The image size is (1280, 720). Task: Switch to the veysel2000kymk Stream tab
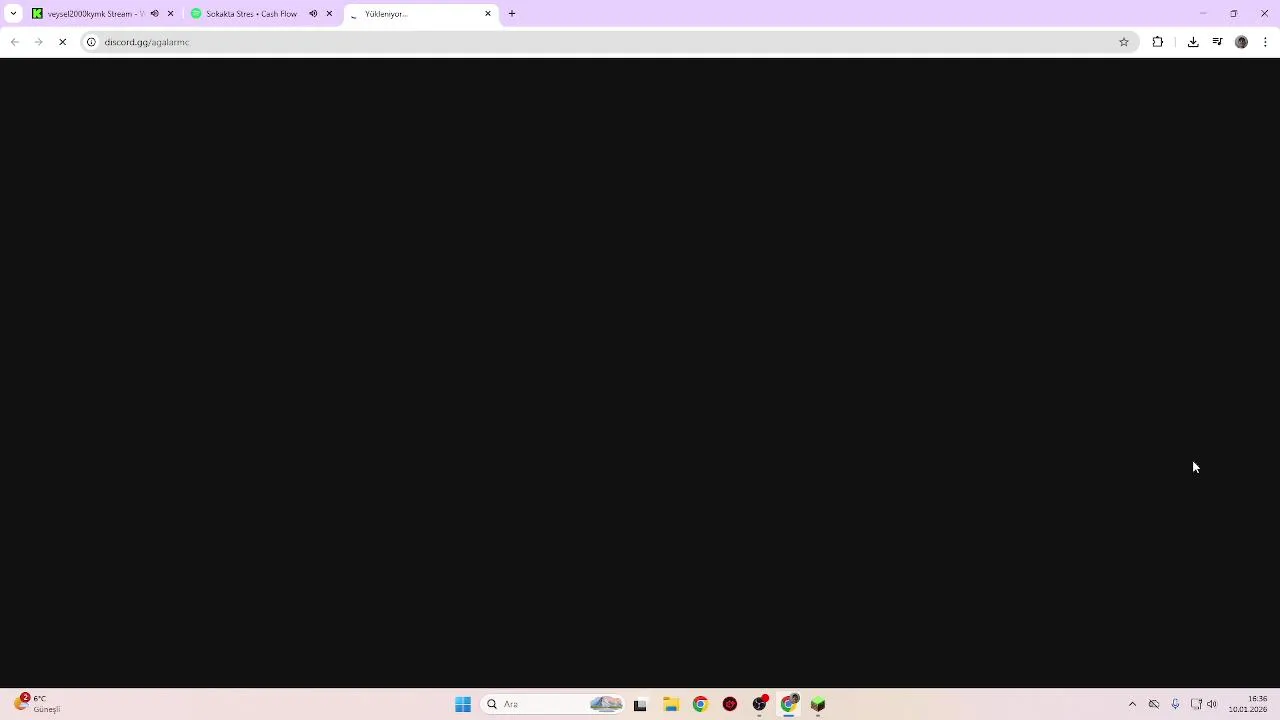[x=90, y=14]
